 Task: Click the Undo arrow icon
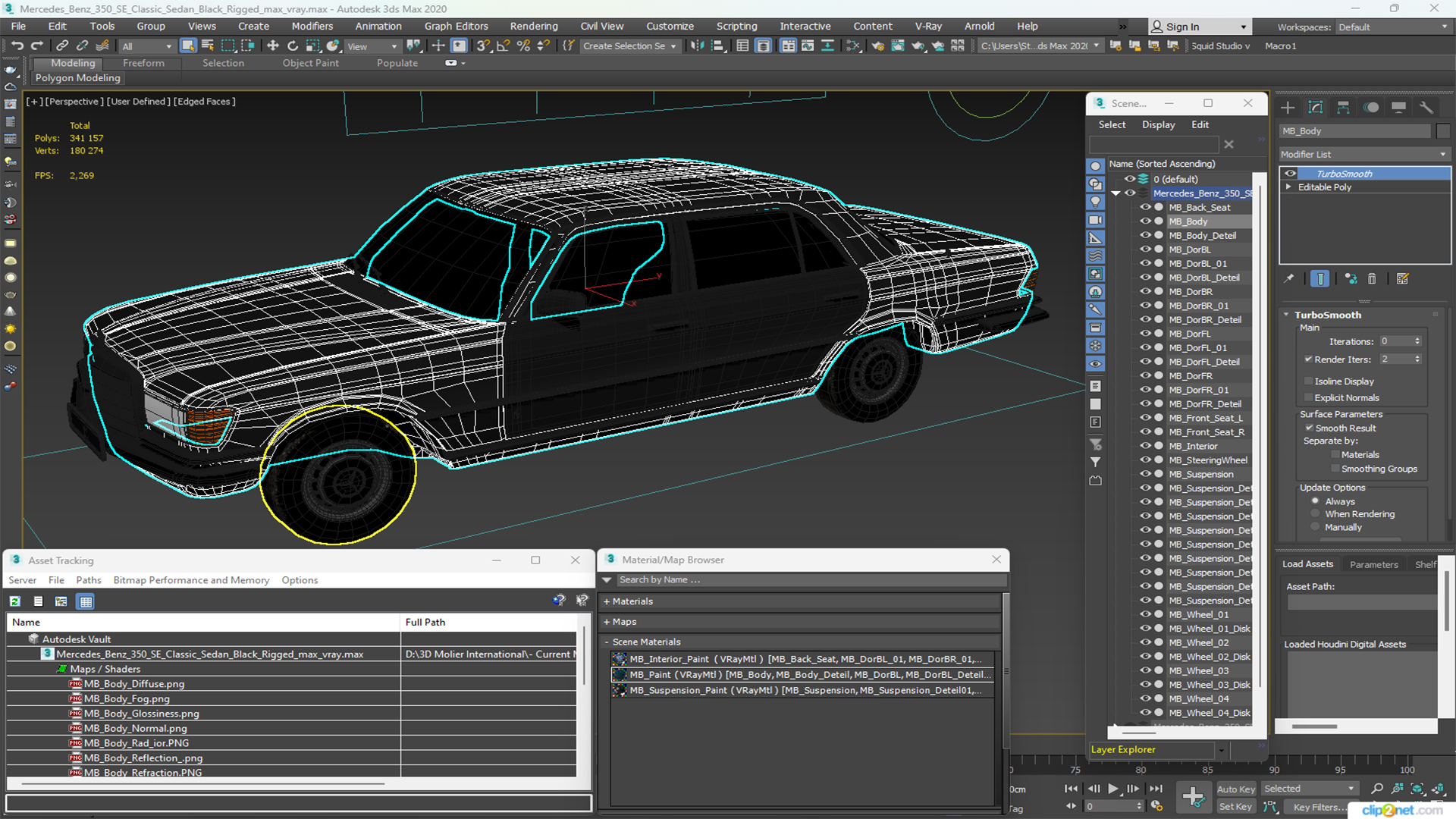click(17, 46)
